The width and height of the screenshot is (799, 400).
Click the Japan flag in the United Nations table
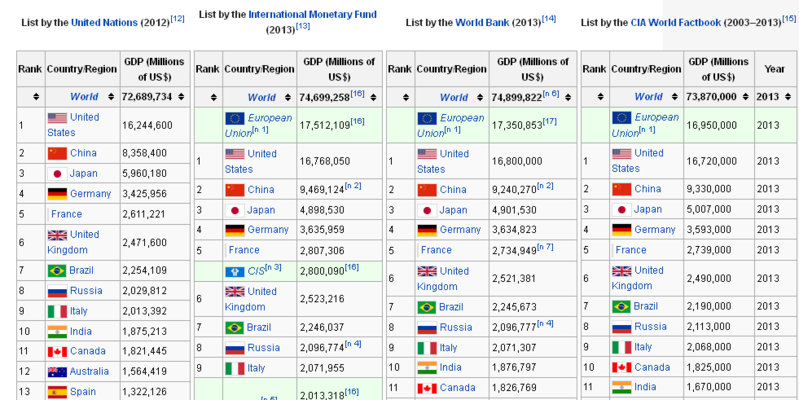tap(57, 174)
